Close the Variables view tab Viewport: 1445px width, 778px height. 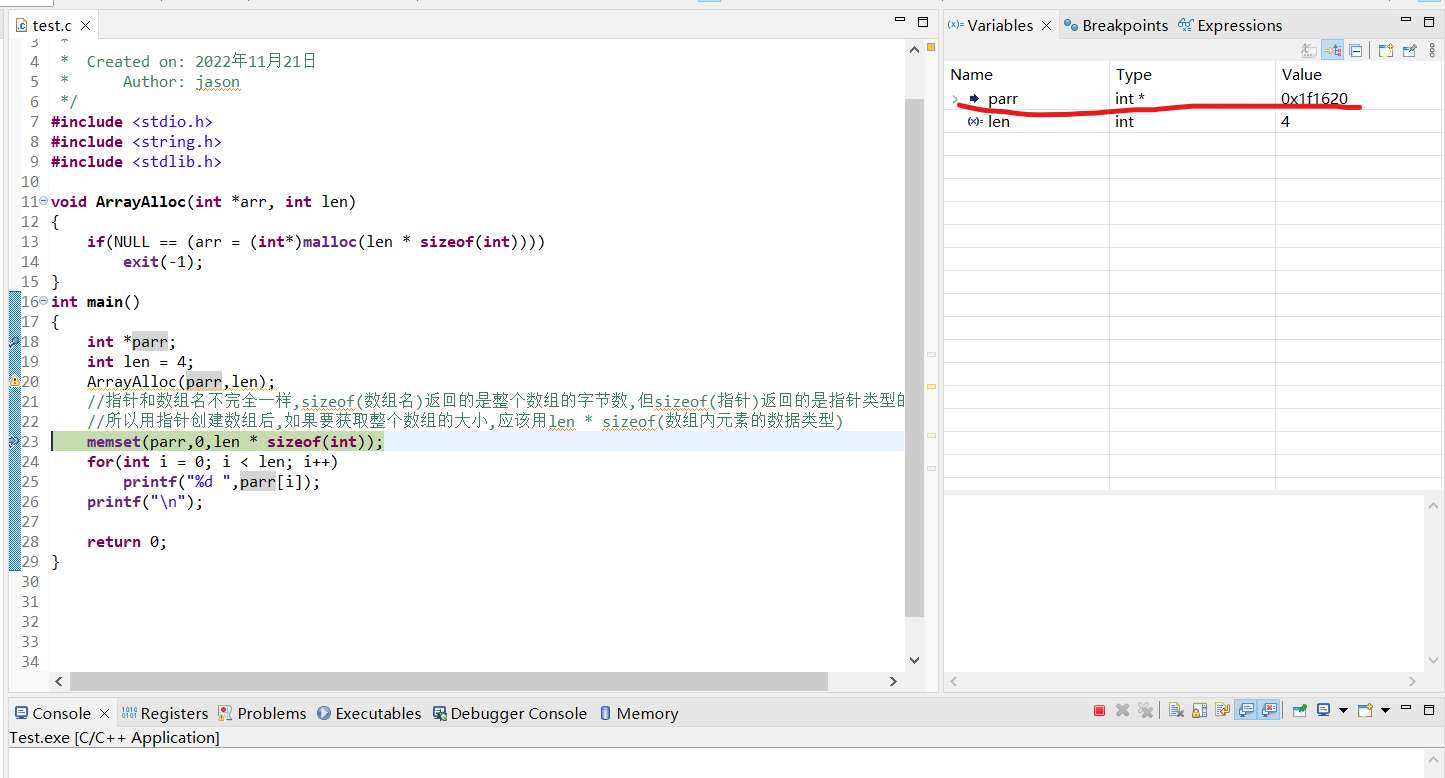click(1047, 26)
